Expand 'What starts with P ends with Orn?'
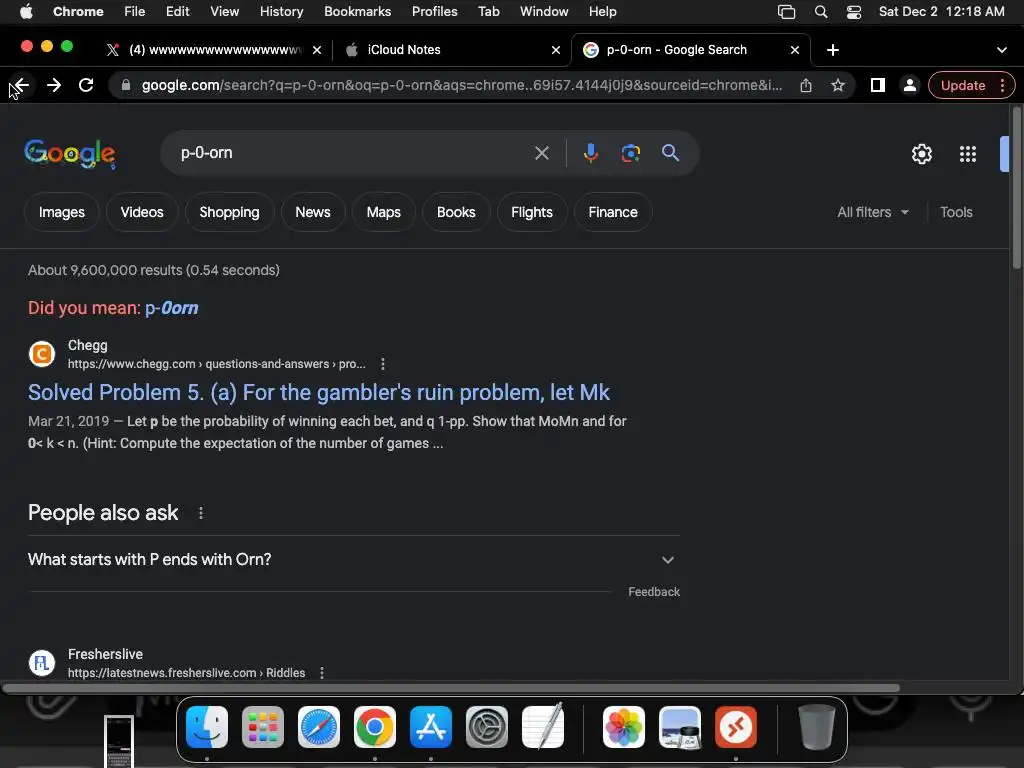1024x768 pixels. click(354, 560)
